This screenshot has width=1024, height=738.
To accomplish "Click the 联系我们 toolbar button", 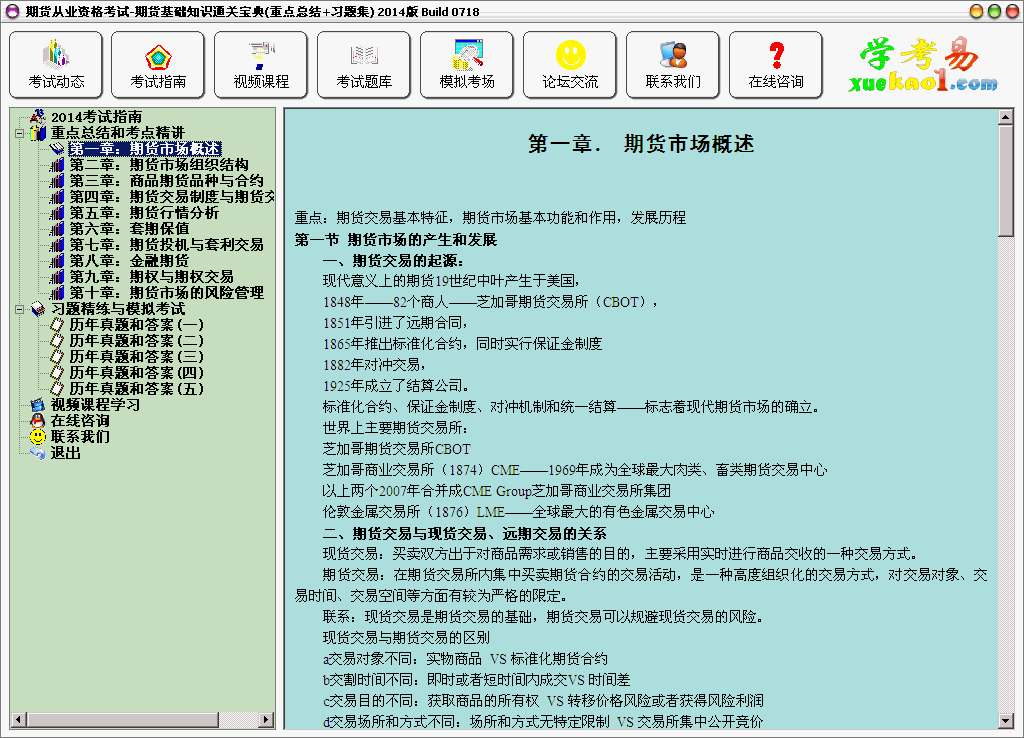I will (673, 65).
